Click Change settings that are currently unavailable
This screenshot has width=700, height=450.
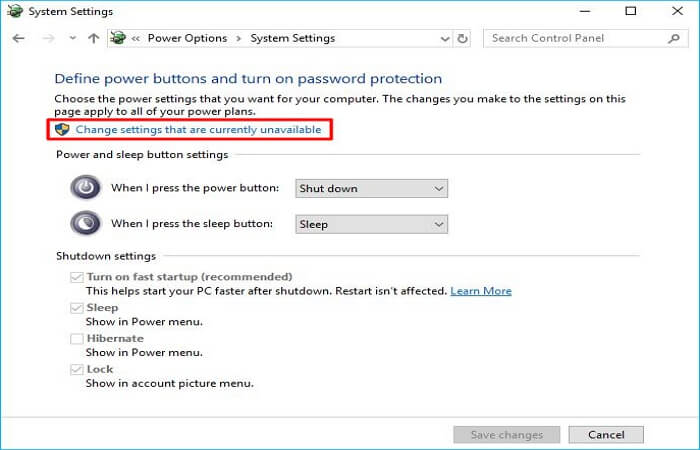click(197, 130)
